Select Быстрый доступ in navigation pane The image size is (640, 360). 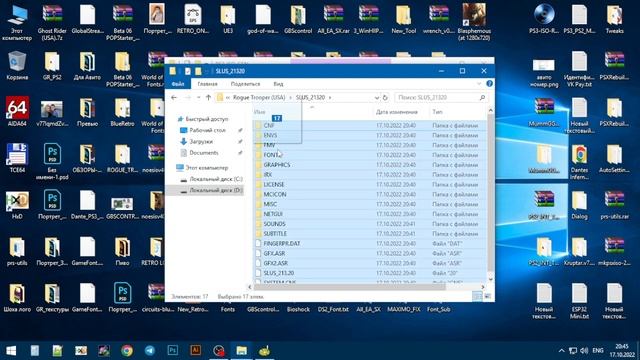[207, 119]
